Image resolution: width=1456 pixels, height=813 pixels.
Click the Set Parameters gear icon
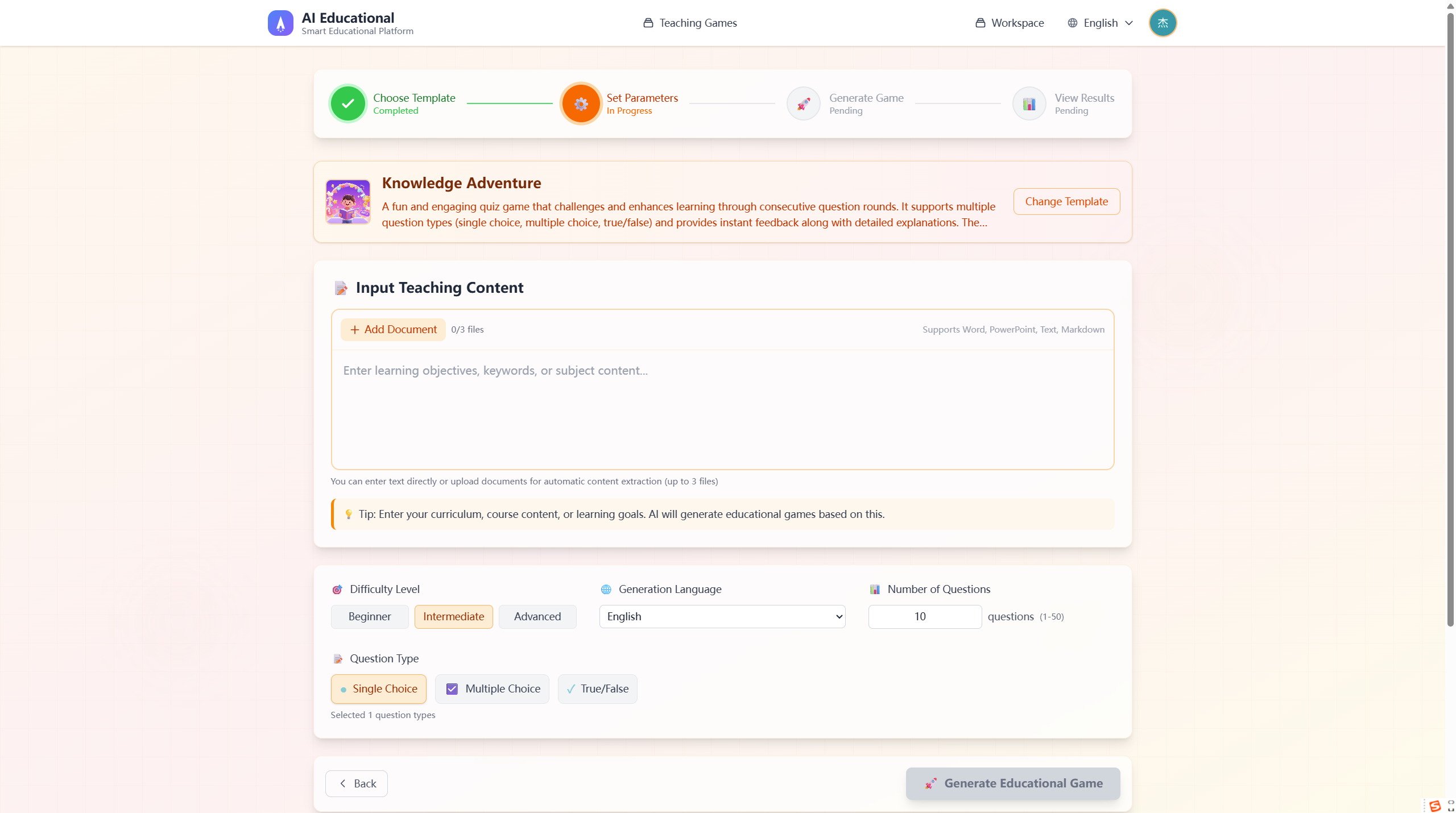click(x=581, y=103)
